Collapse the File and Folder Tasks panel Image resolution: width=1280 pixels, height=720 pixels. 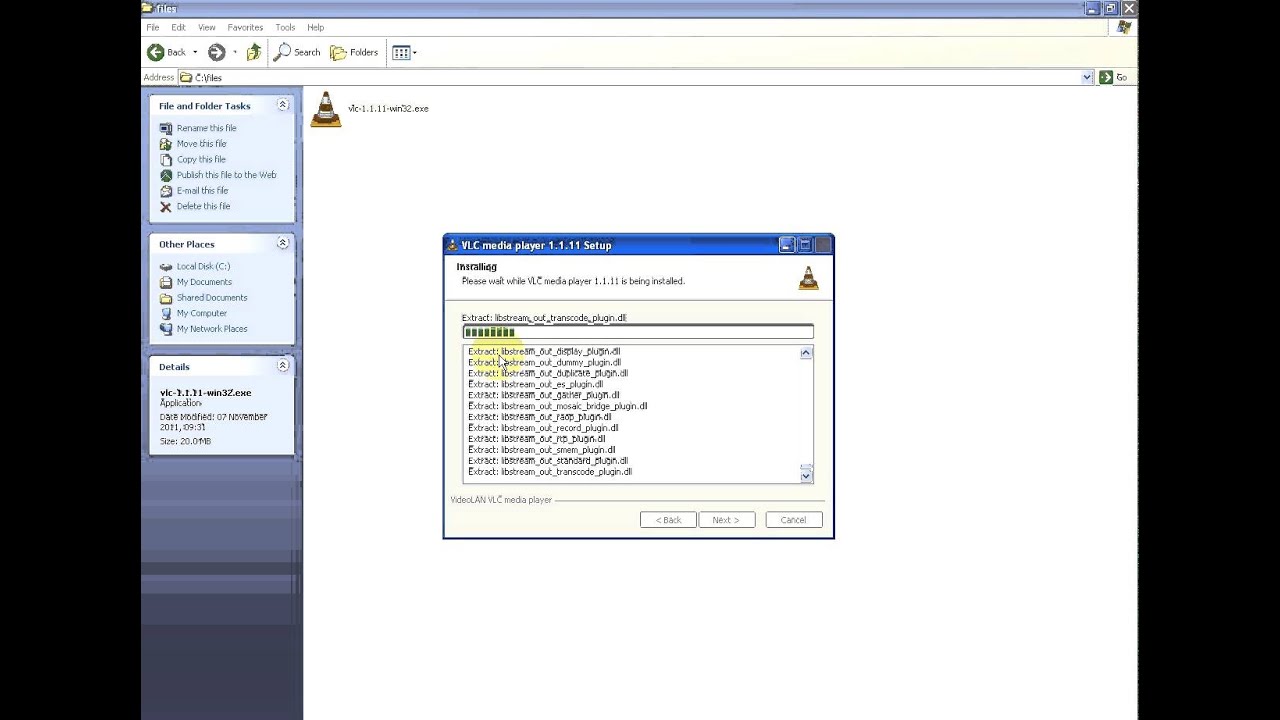(283, 105)
